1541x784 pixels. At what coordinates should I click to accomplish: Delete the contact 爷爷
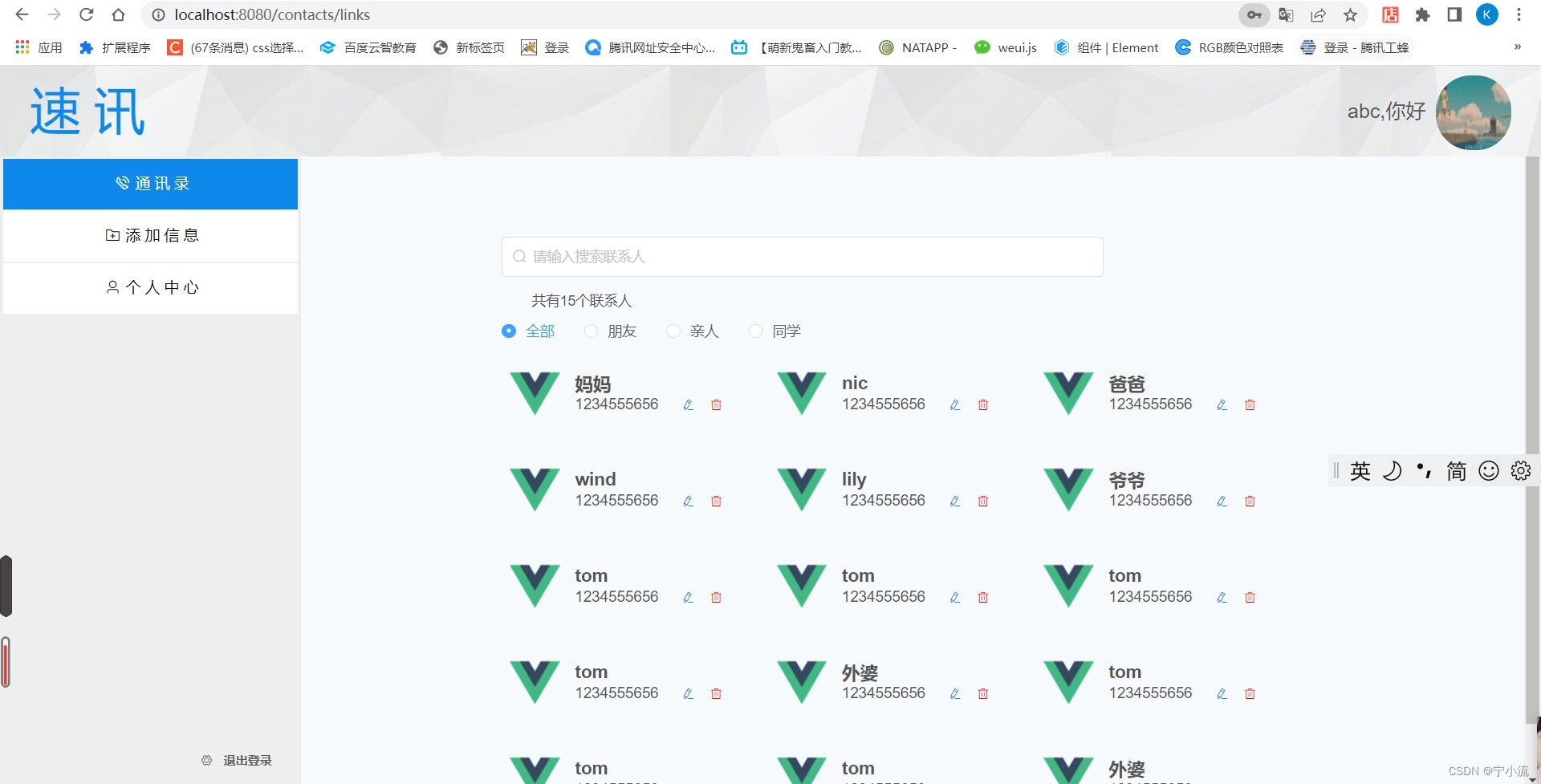tap(1250, 501)
